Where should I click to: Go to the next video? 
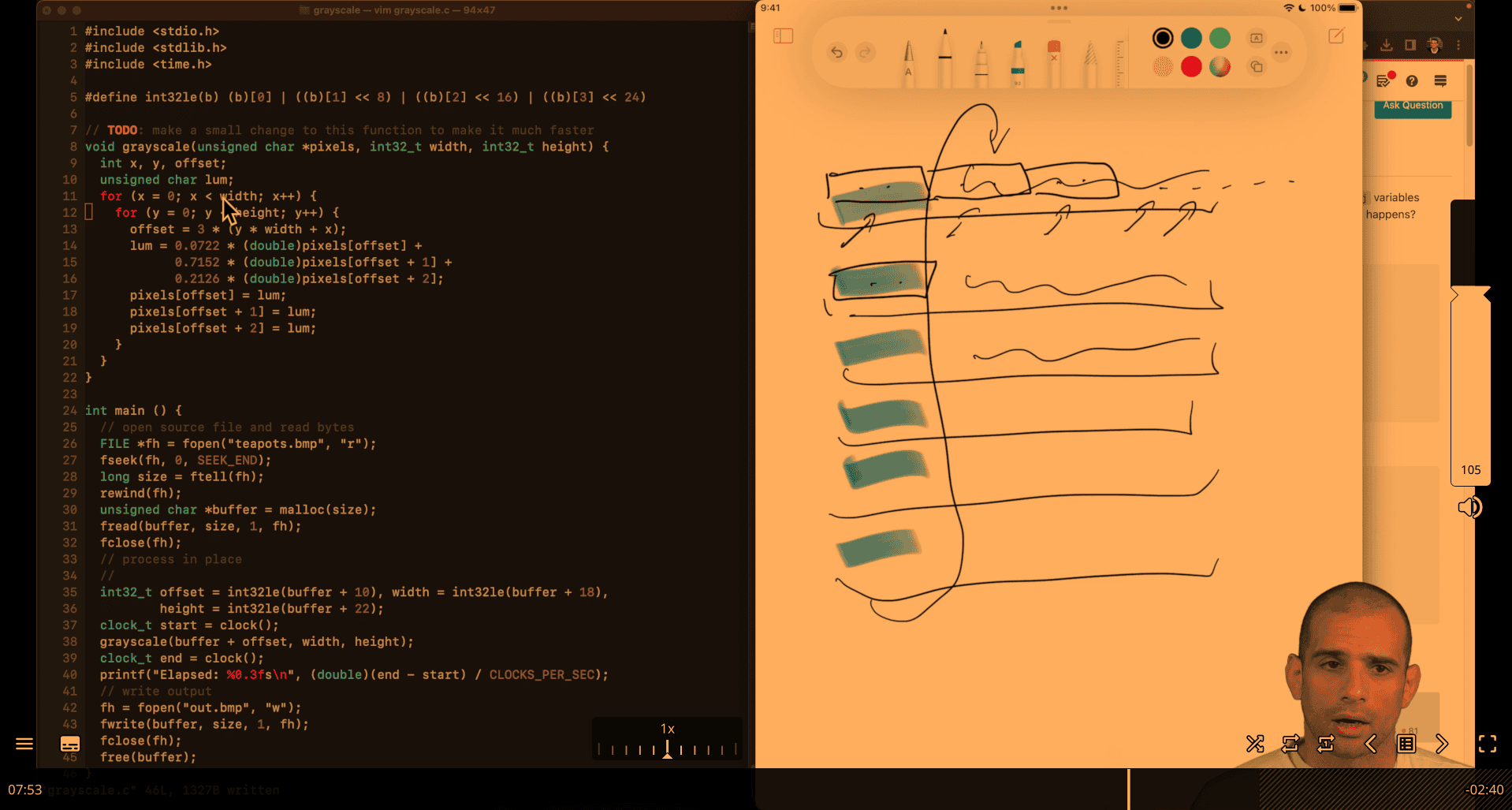(x=1442, y=744)
